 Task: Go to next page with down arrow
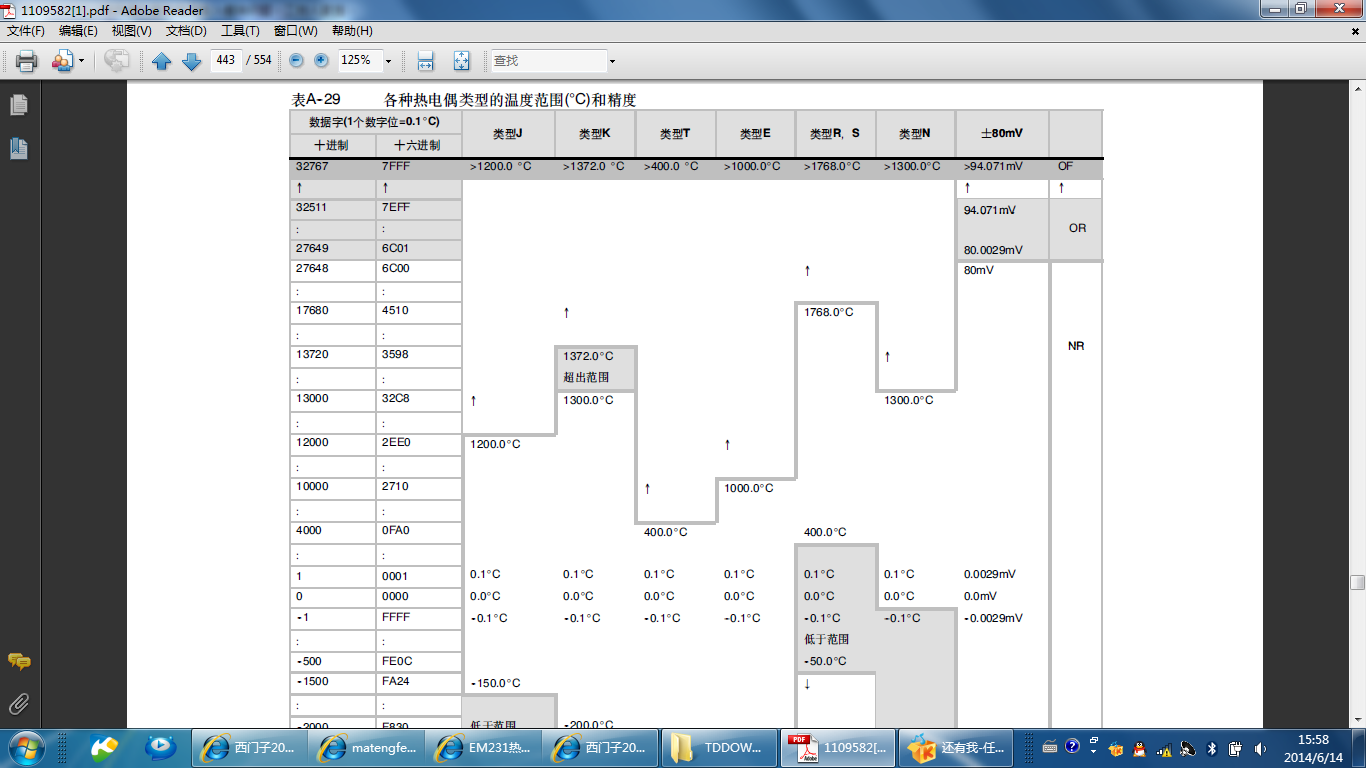[191, 61]
